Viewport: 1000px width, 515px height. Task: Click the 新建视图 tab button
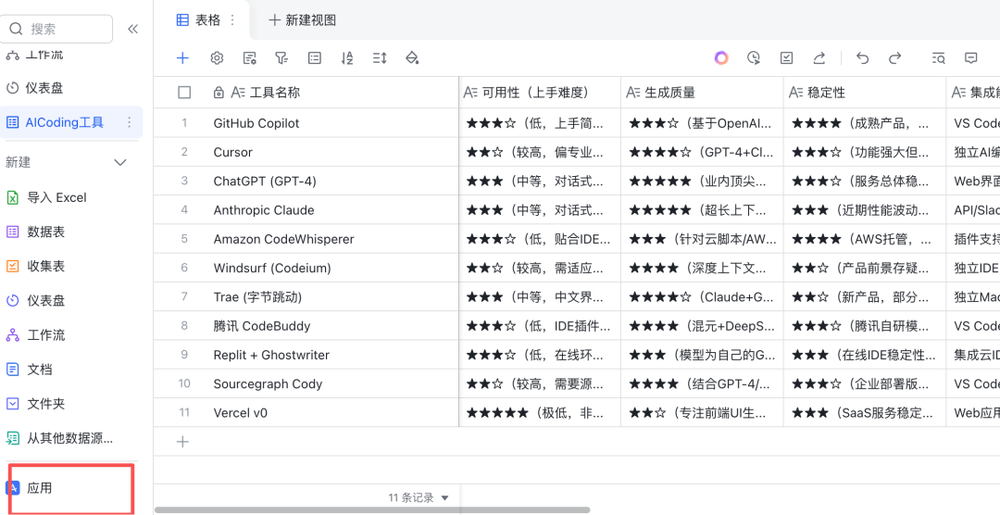pos(302,20)
